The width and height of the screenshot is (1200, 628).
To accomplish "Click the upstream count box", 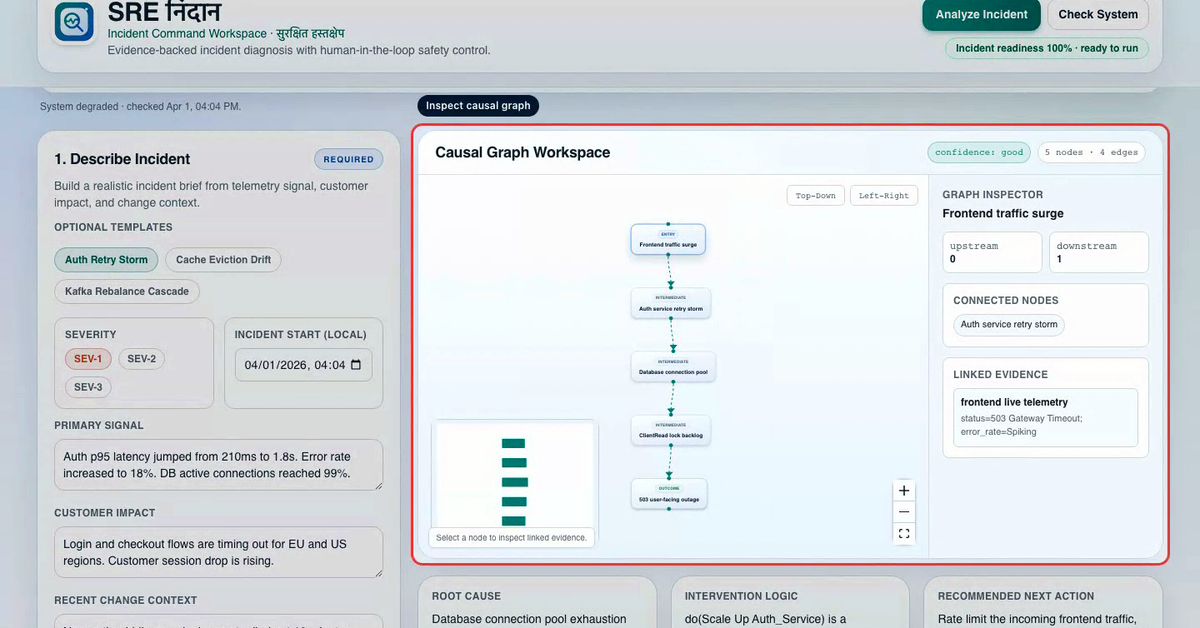I will click(993, 252).
